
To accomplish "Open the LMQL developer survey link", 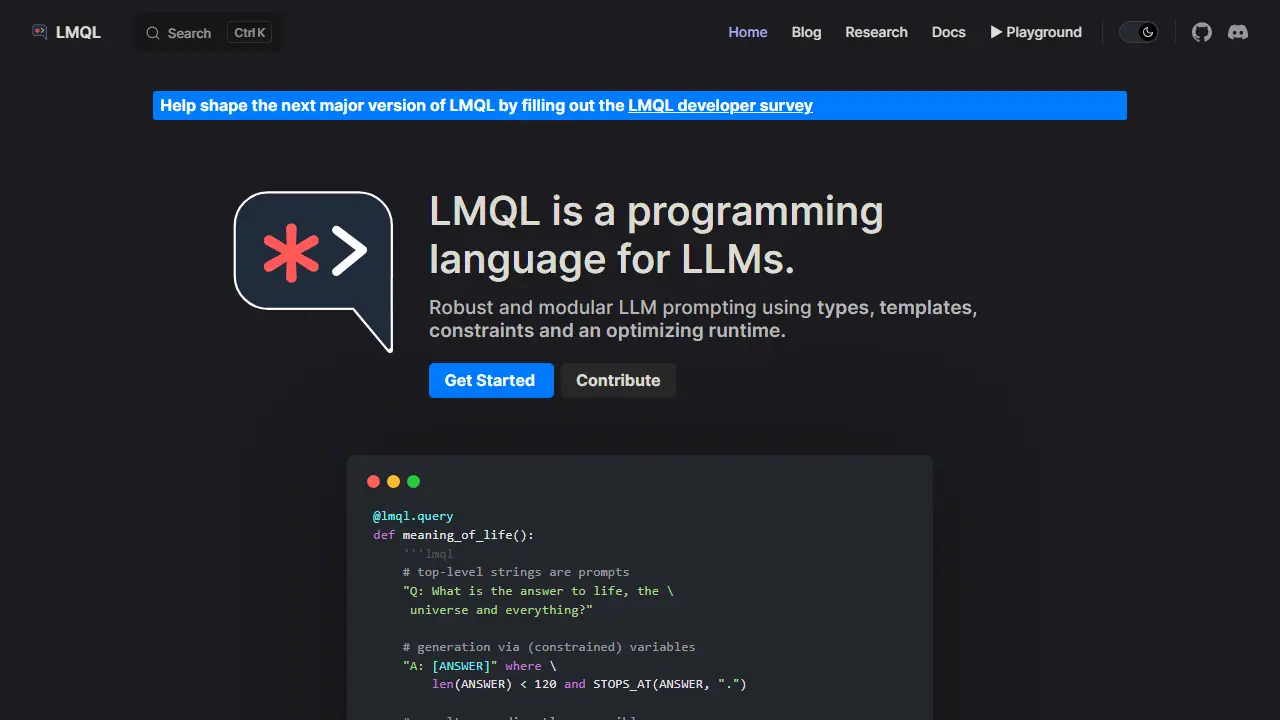I will (x=720, y=105).
